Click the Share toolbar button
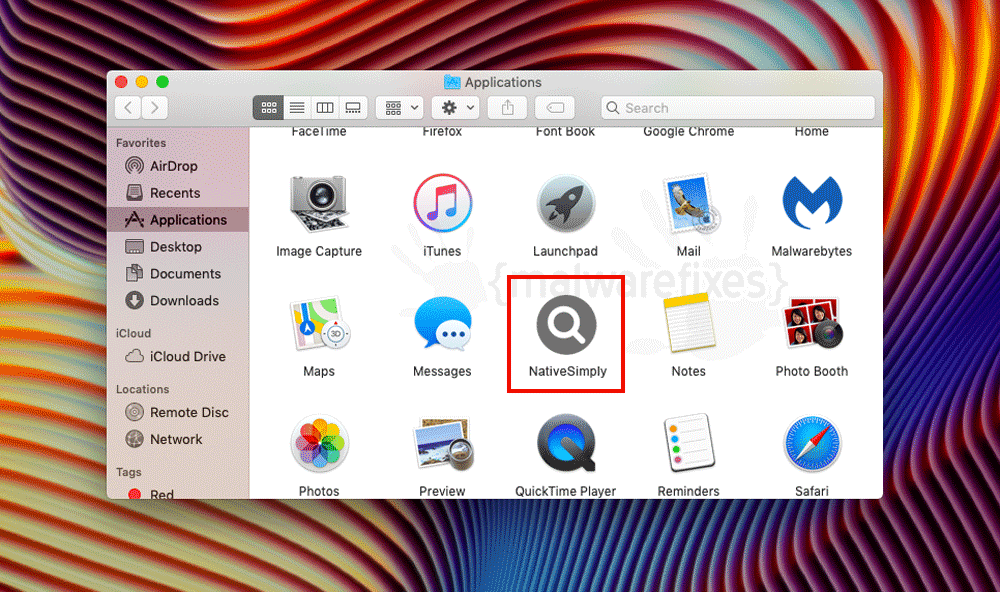This screenshot has width=1000, height=592. pos(508,108)
